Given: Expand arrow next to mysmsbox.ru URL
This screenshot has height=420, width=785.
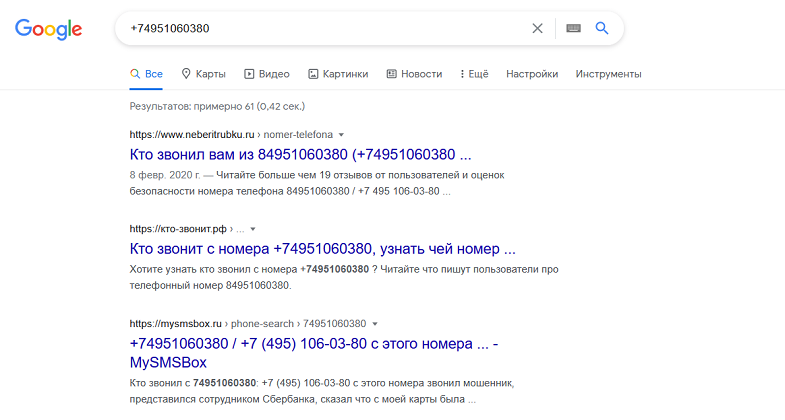Looking at the screenshot, I should [x=375, y=324].
